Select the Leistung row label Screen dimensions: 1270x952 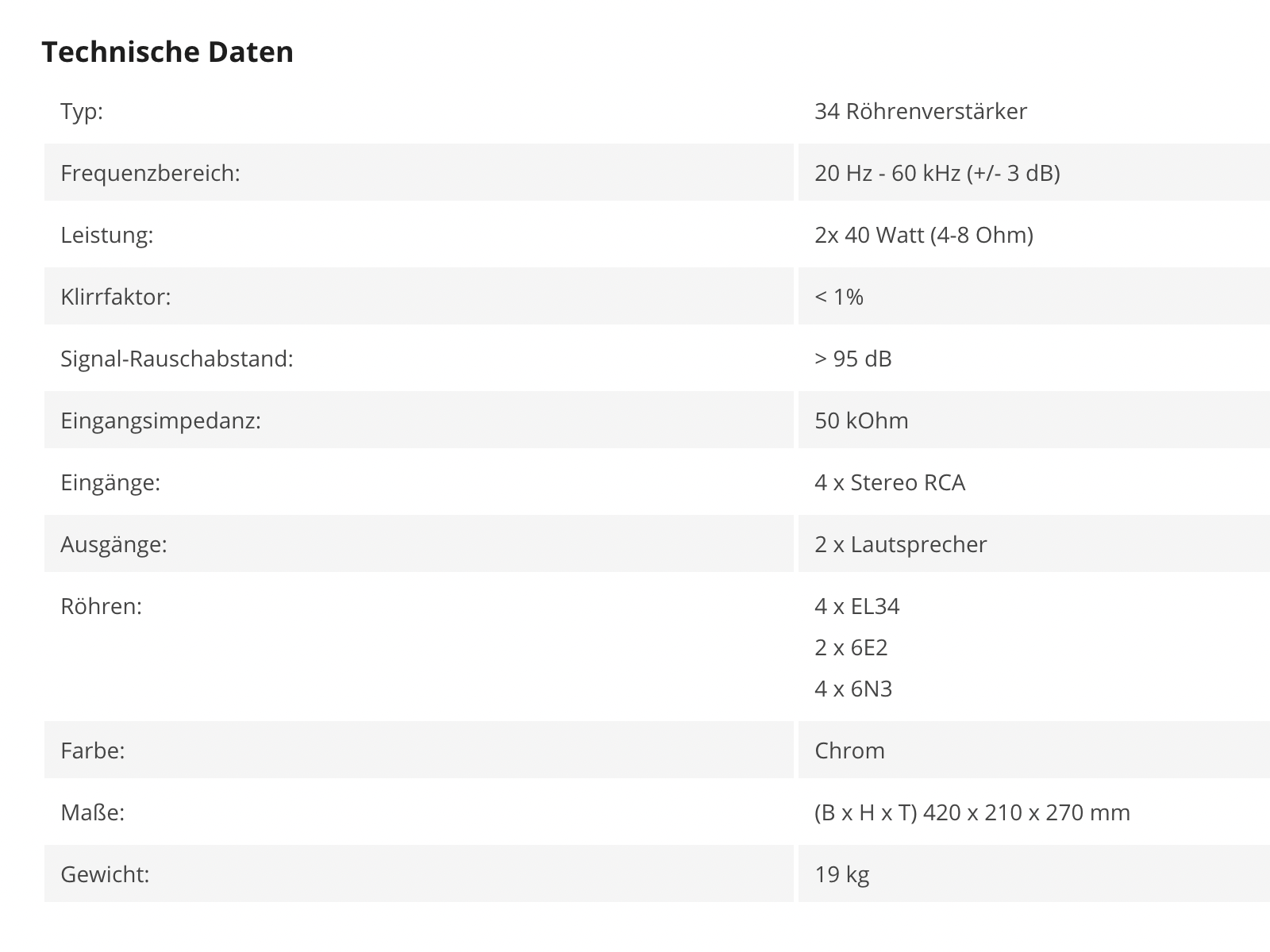click(x=106, y=235)
